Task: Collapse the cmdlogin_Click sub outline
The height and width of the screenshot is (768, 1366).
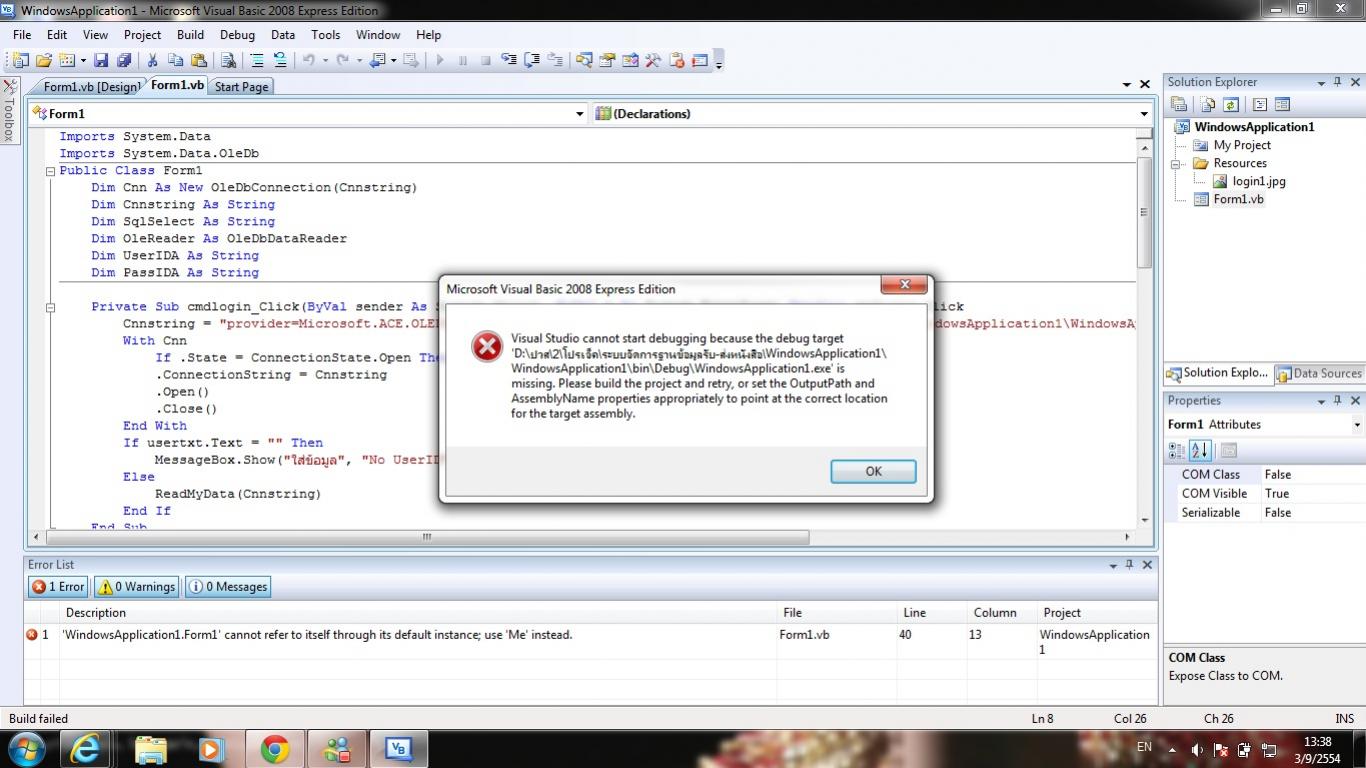Action: pyautogui.click(x=50, y=307)
